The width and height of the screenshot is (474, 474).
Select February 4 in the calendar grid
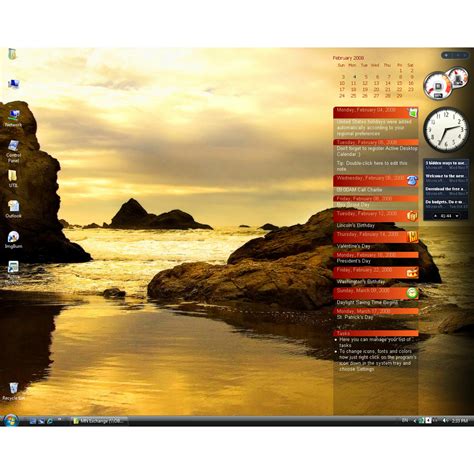tap(354, 77)
